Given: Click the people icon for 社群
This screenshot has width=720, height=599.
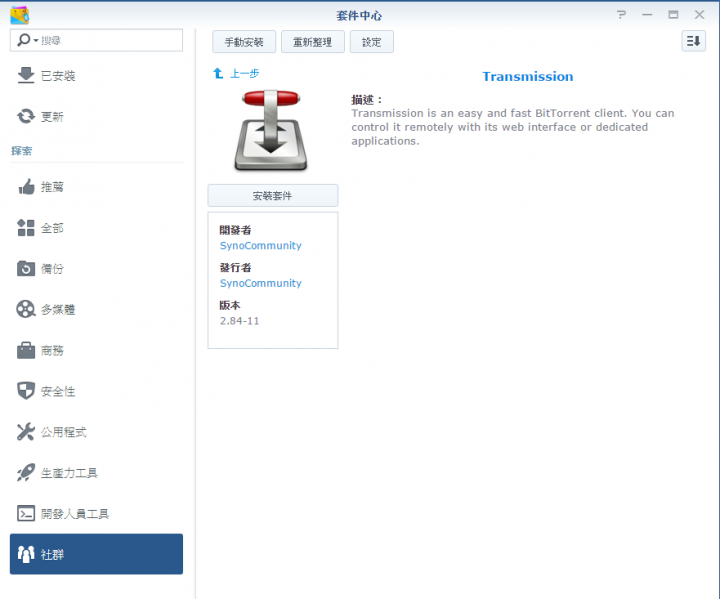Looking at the screenshot, I should click(x=26, y=554).
